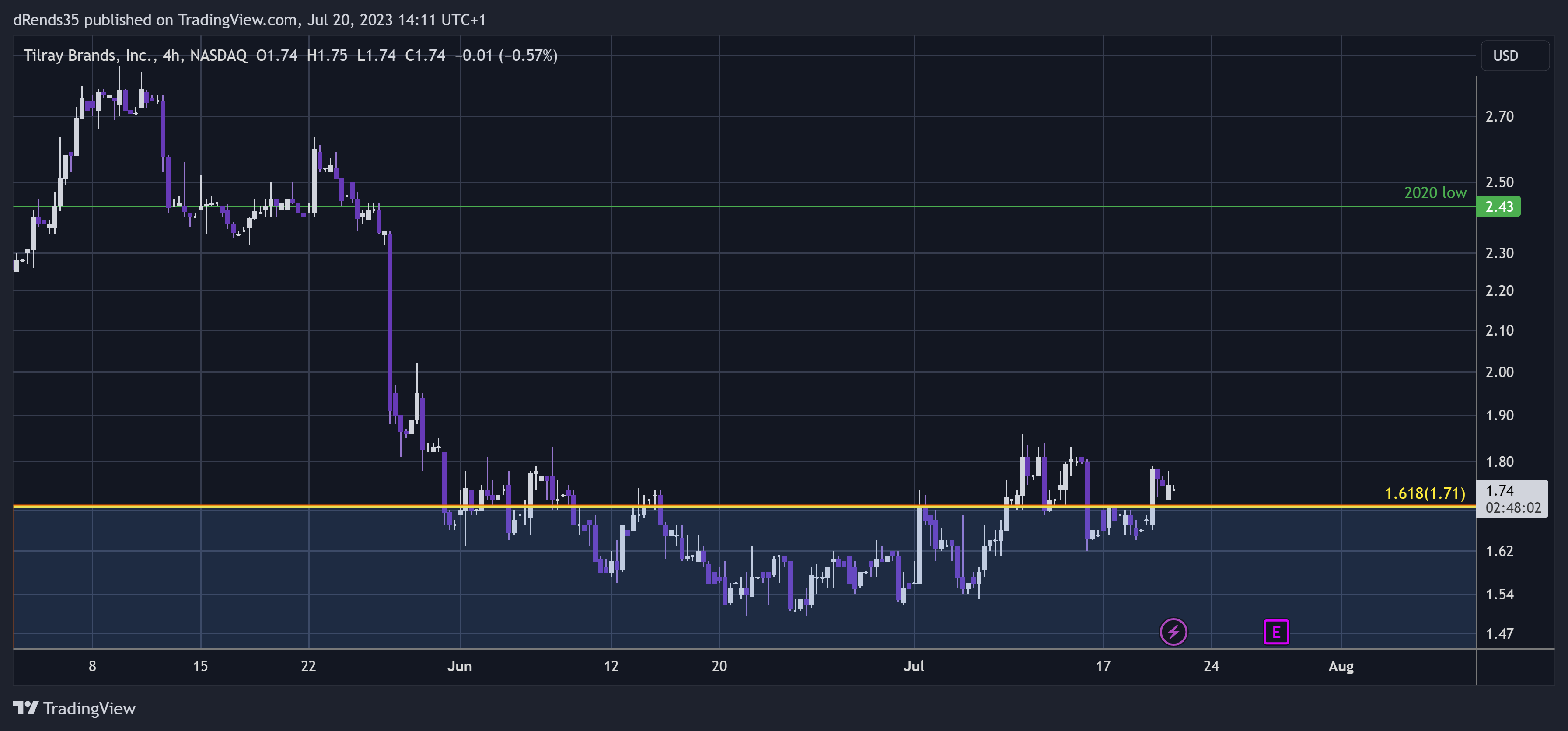Click the 20 date label on time axis
This screenshot has height=731, width=1568.
click(719, 667)
